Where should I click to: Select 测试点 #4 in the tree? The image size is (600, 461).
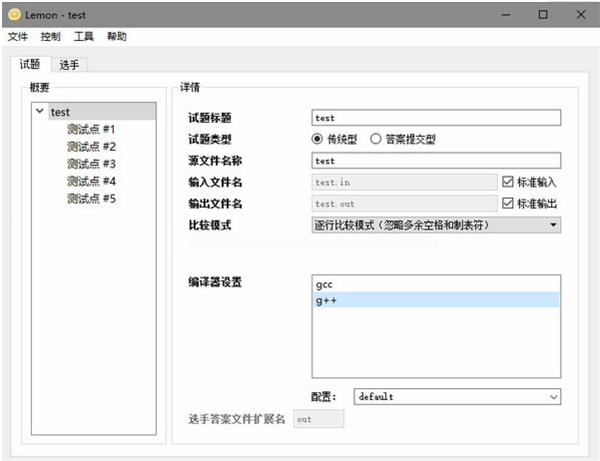click(x=91, y=181)
